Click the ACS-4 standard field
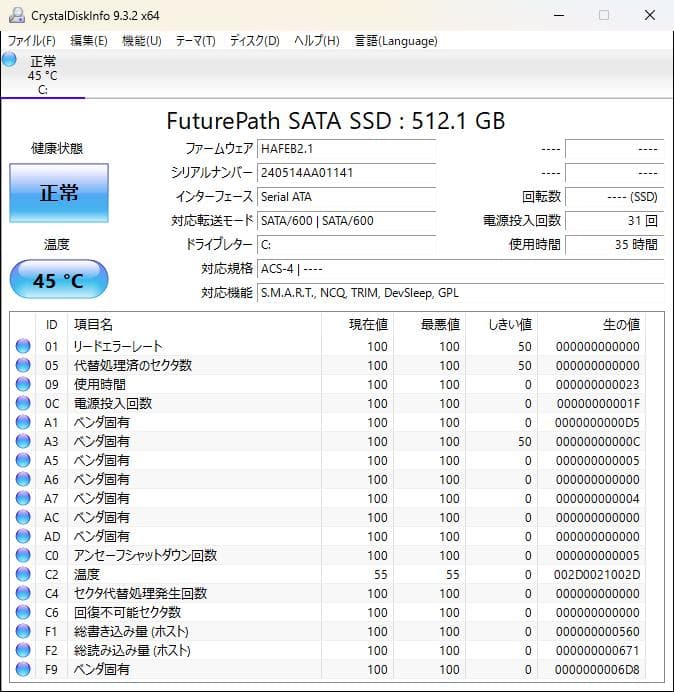Viewport: 674px width, 692px height. pos(460,268)
